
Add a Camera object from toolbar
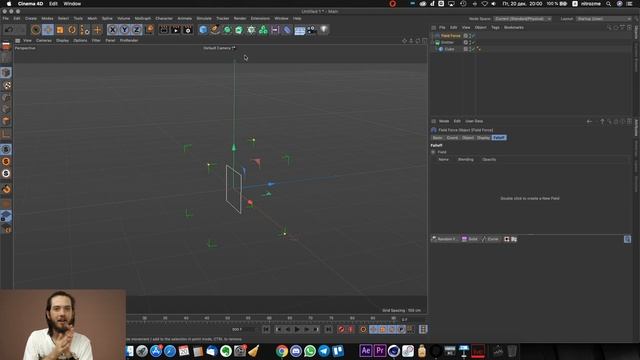pos(311,30)
